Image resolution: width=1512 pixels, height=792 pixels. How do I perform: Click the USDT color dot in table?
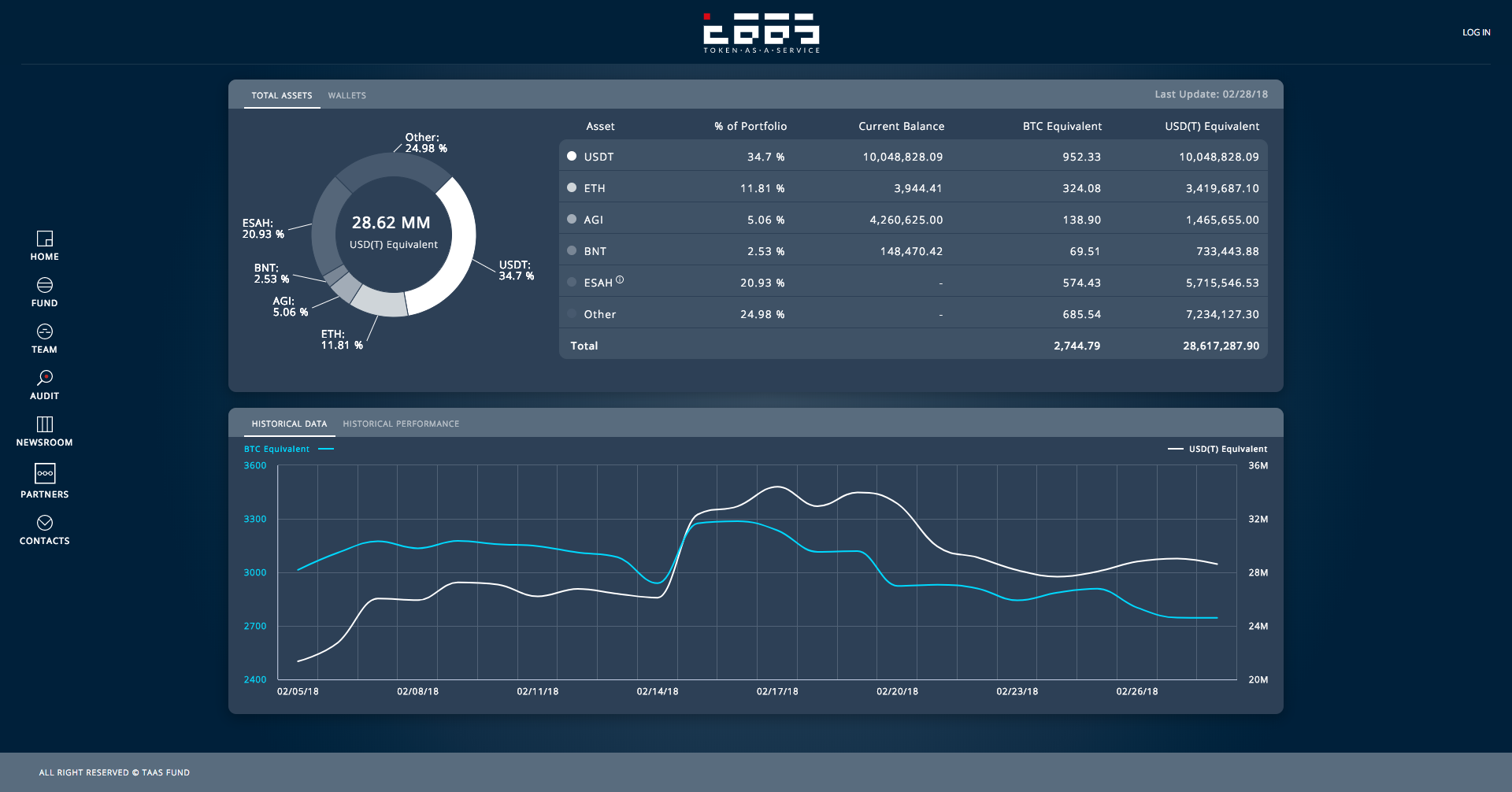pos(572,156)
